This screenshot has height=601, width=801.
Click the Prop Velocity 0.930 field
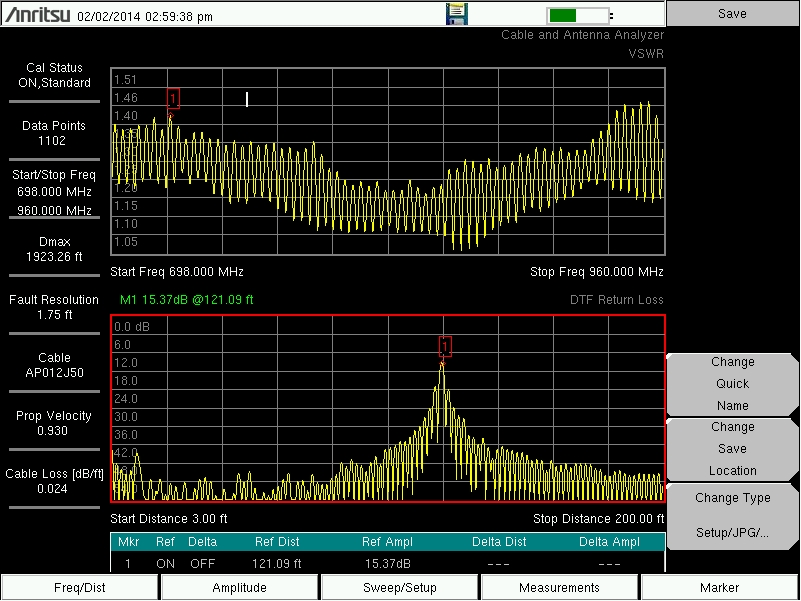tap(55, 423)
